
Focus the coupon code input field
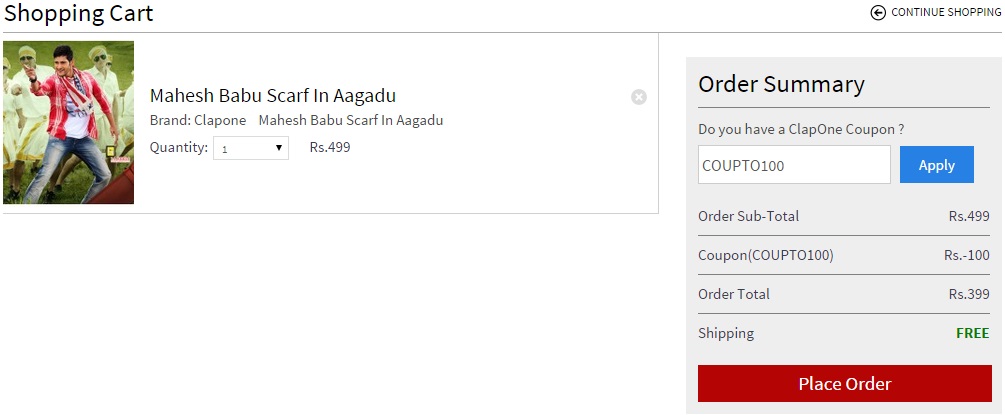click(x=793, y=165)
